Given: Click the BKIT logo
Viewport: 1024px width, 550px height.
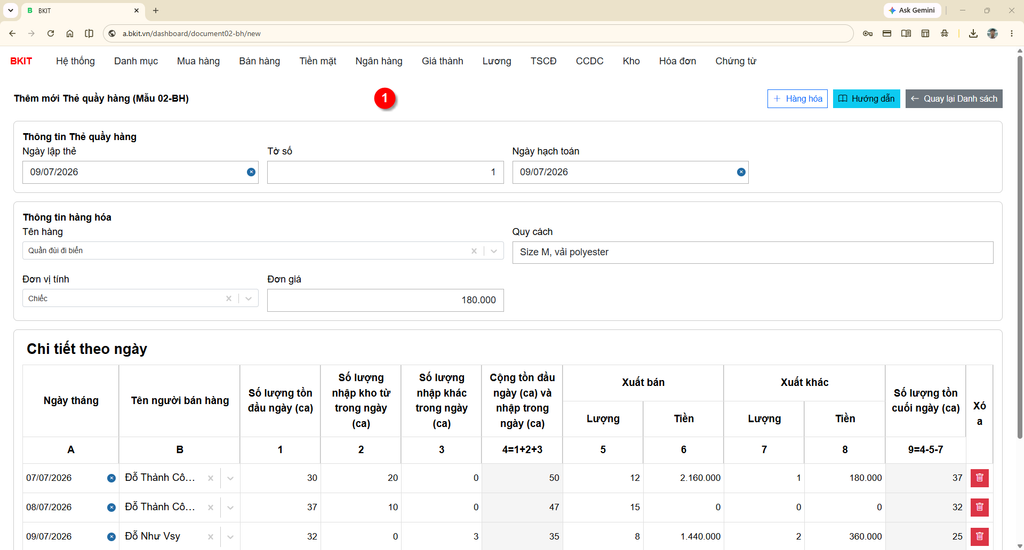Looking at the screenshot, I should point(21,61).
